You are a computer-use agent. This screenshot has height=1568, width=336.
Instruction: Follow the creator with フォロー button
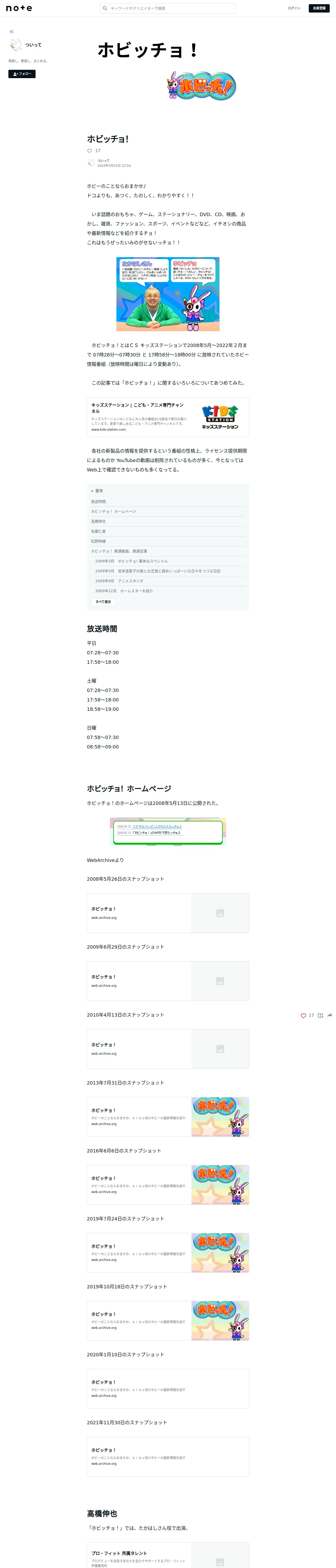(x=22, y=74)
